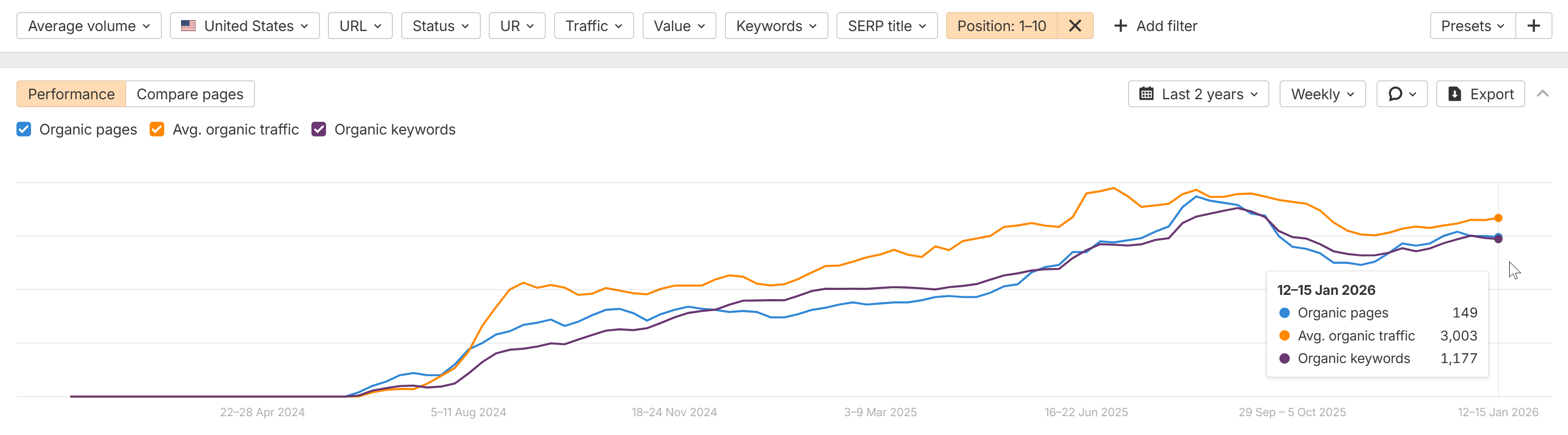
Task: Click the orange traffic data point marker
Action: click(1498, 218)
